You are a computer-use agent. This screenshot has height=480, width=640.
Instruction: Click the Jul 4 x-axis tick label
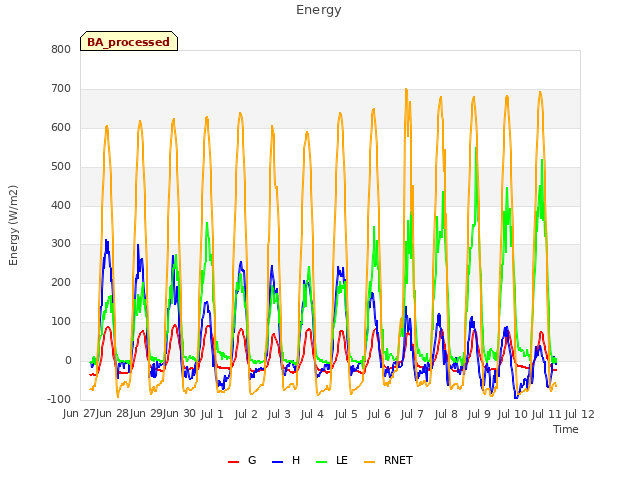[312, 414]
